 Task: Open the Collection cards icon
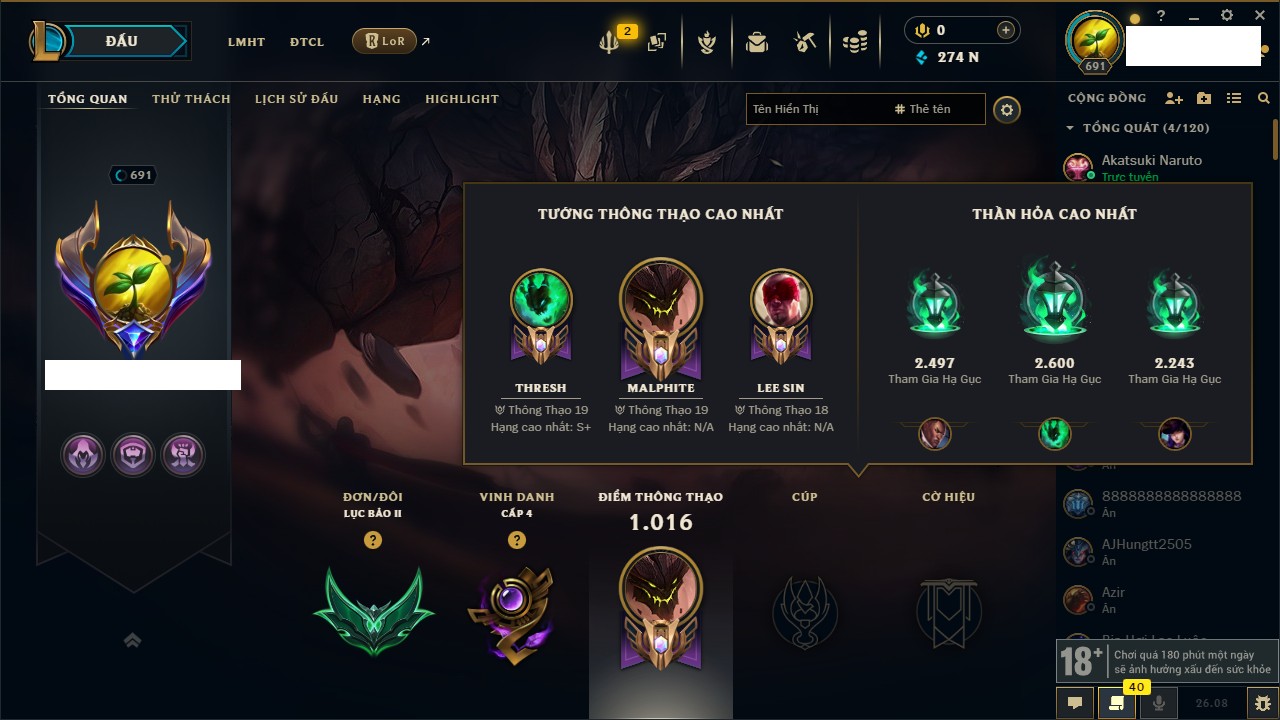point(657,42)
